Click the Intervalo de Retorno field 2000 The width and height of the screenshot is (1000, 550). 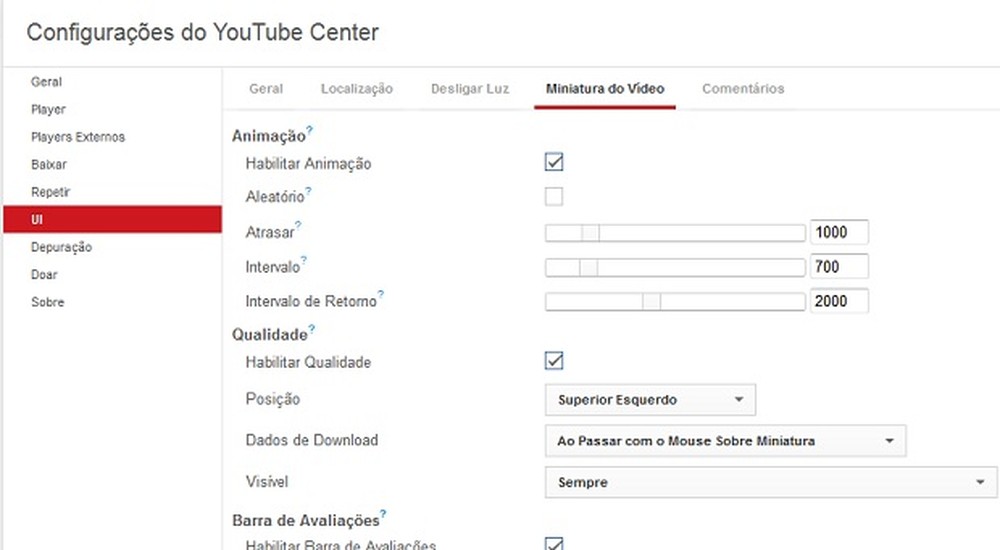coord(839,301)
